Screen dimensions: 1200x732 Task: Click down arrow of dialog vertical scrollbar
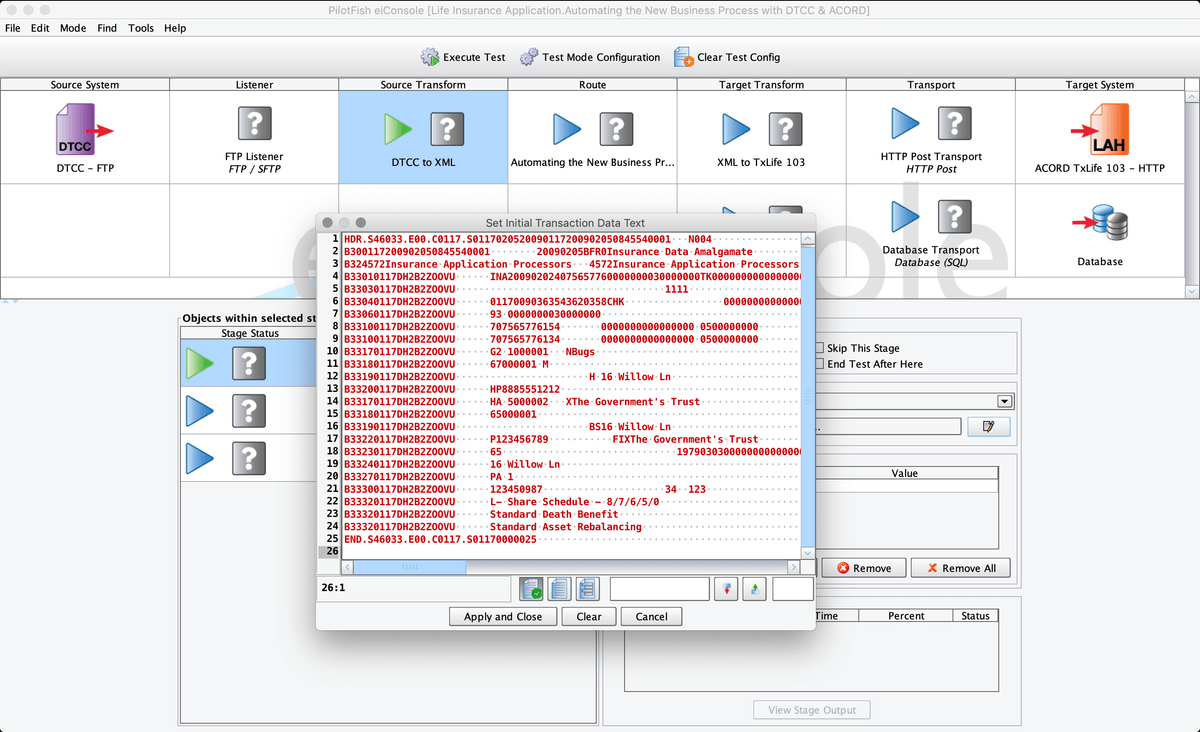(x=807, y=552)
